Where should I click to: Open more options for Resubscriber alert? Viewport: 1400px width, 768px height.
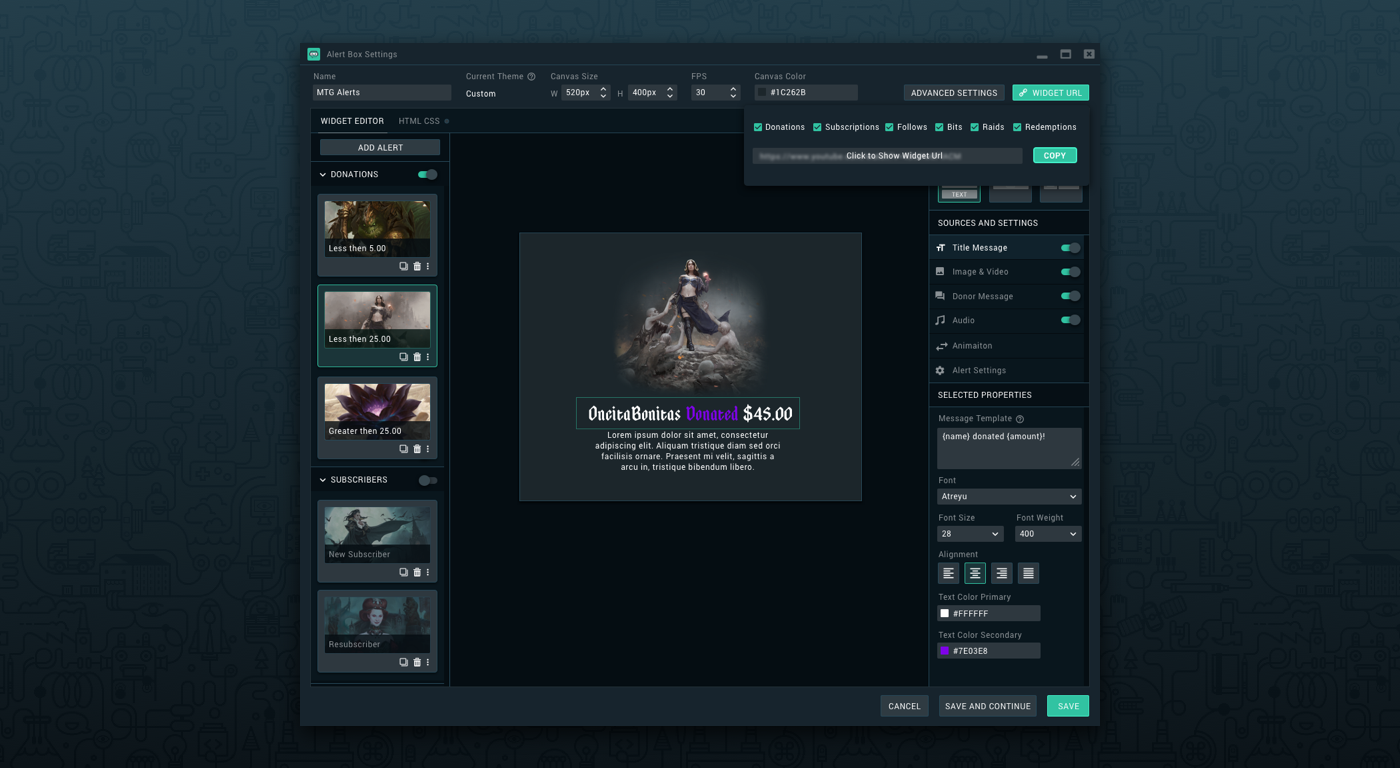pos(428,662)
